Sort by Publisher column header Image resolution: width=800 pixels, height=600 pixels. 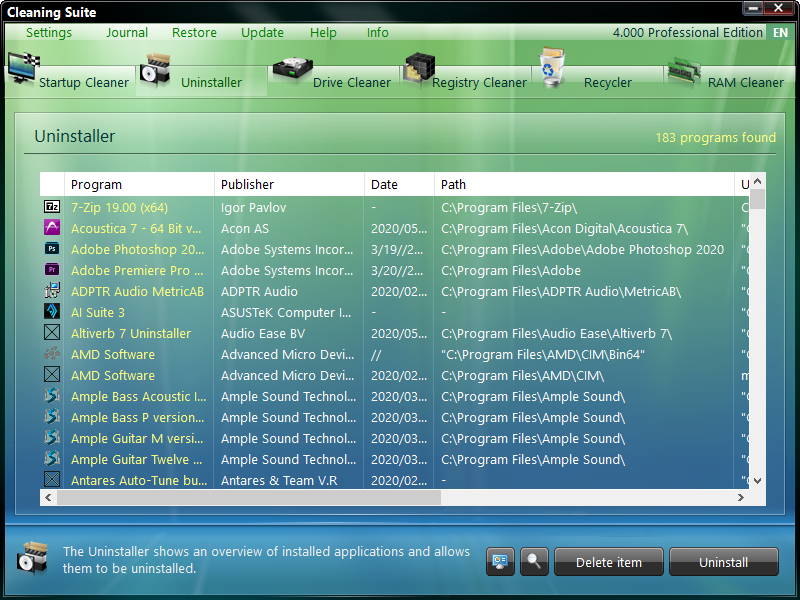(289, 184)
